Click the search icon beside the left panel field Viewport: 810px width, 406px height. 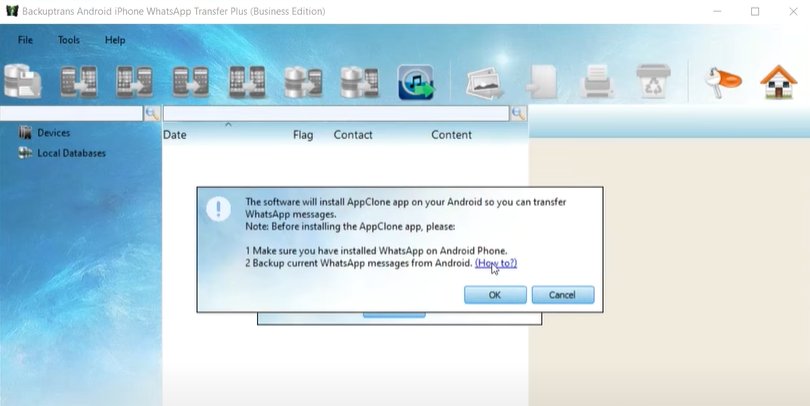pyautogui.click(x=152, y=114)
